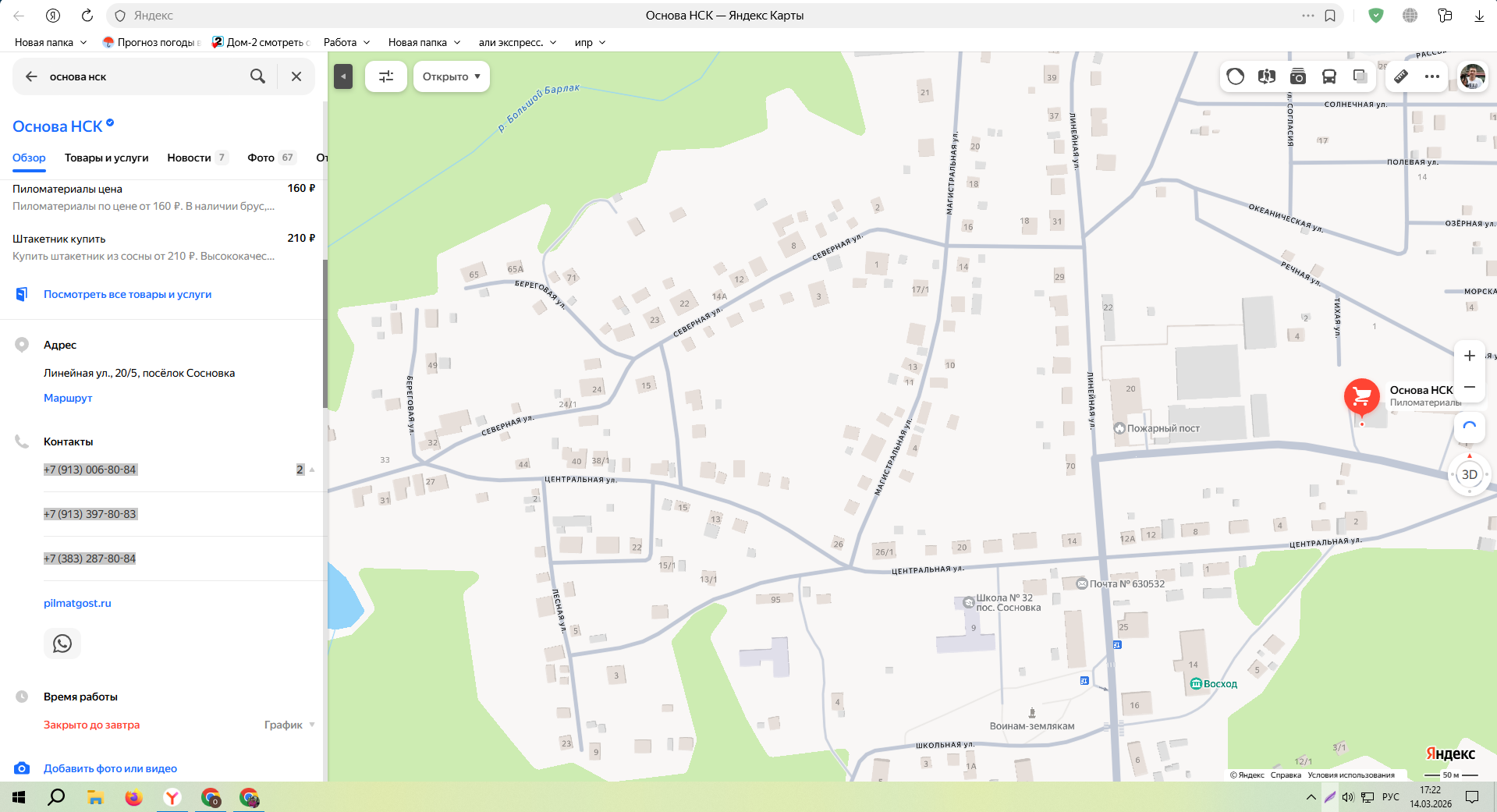The height and width of the screenshot is (812, 1497).
Task: Open Справка link on the map footer
Action: (1286, 775)
